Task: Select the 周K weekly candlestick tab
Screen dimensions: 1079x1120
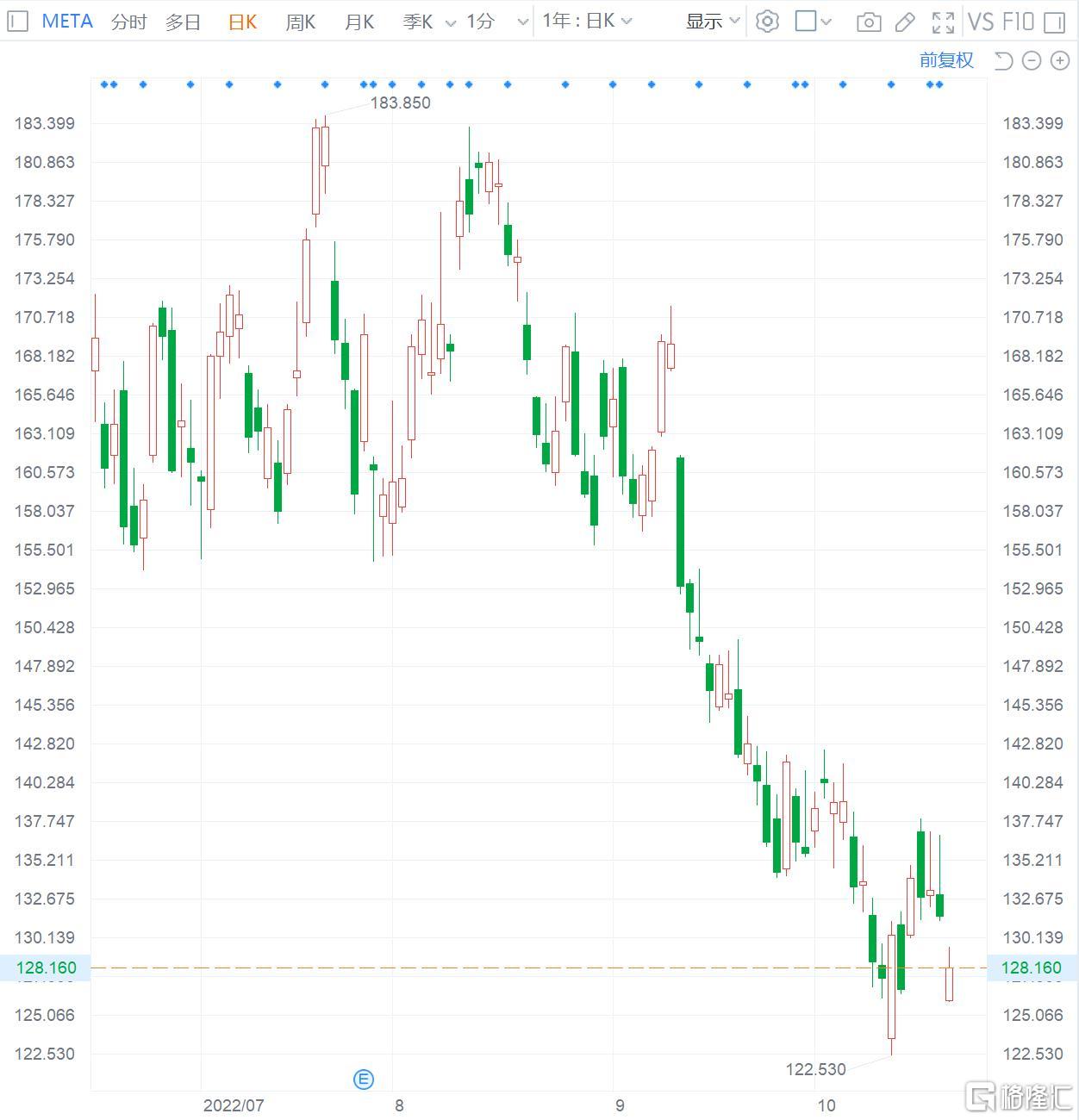Action: click(x=300, y=22)
